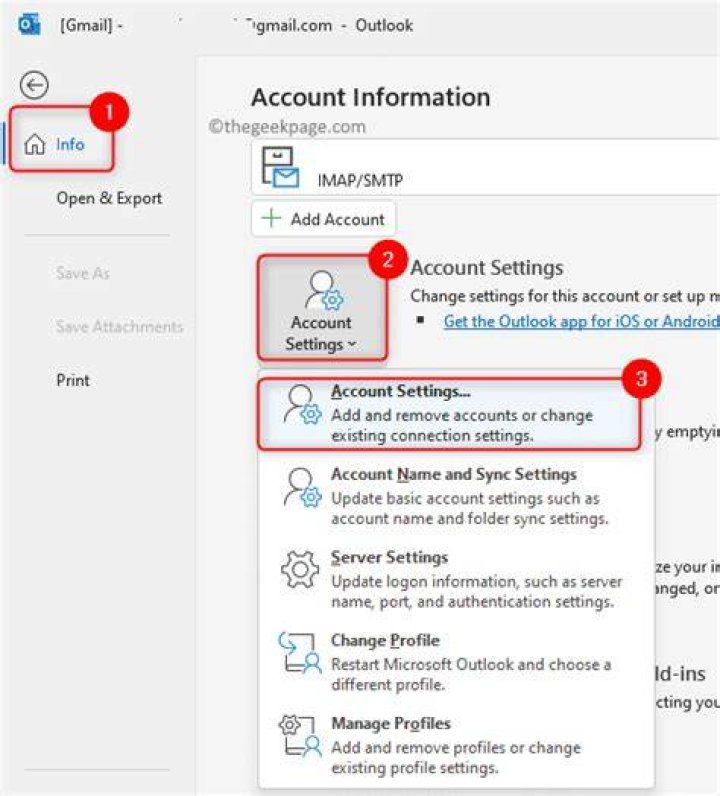Click the plus icon on Add Account
This screenshot has height=796, width=720.
271,218
